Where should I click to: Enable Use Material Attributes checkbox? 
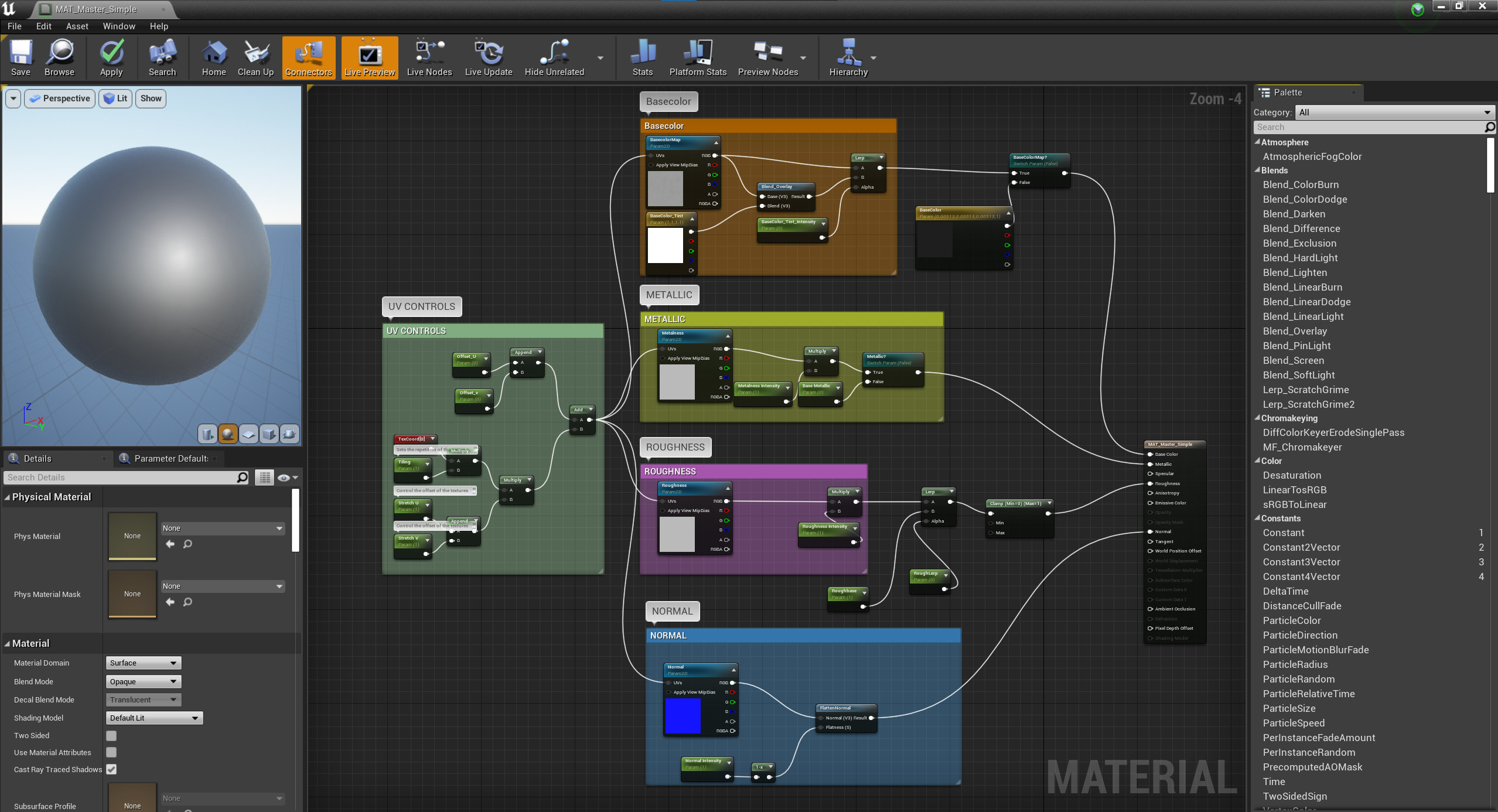[x=111, y=753]
